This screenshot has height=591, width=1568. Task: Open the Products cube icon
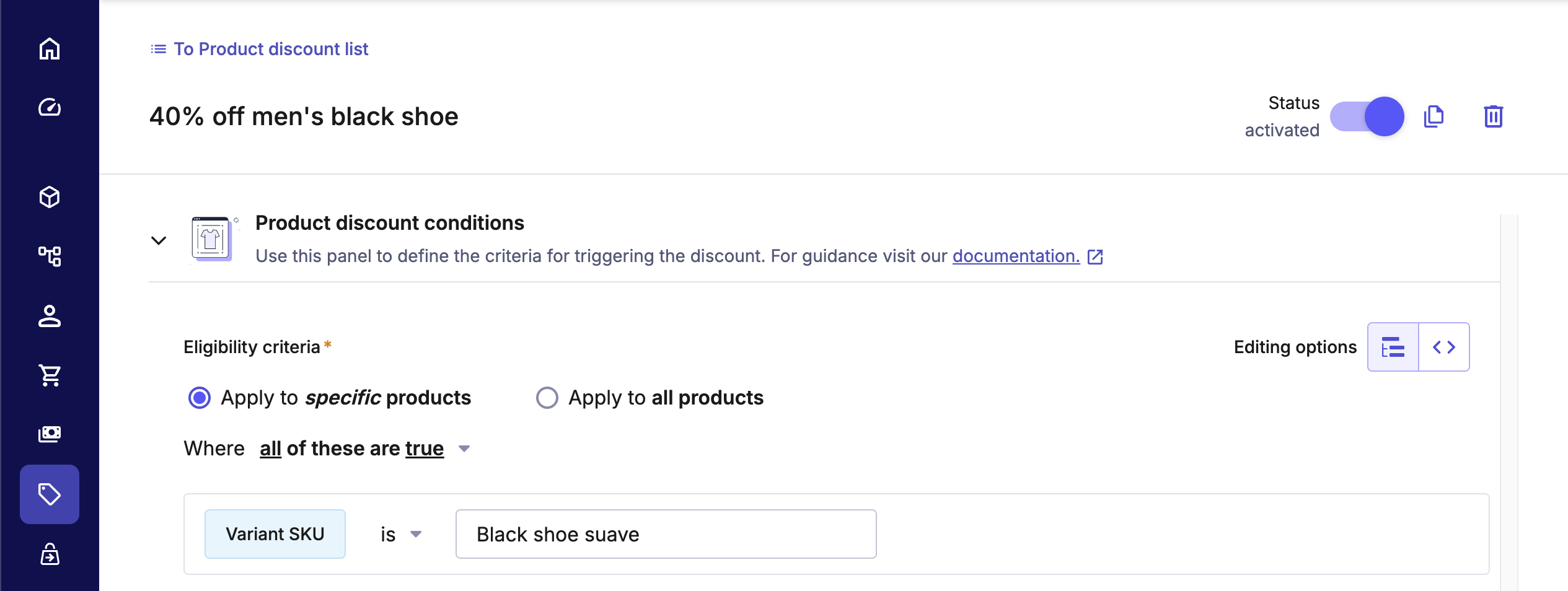click(50, 198)
